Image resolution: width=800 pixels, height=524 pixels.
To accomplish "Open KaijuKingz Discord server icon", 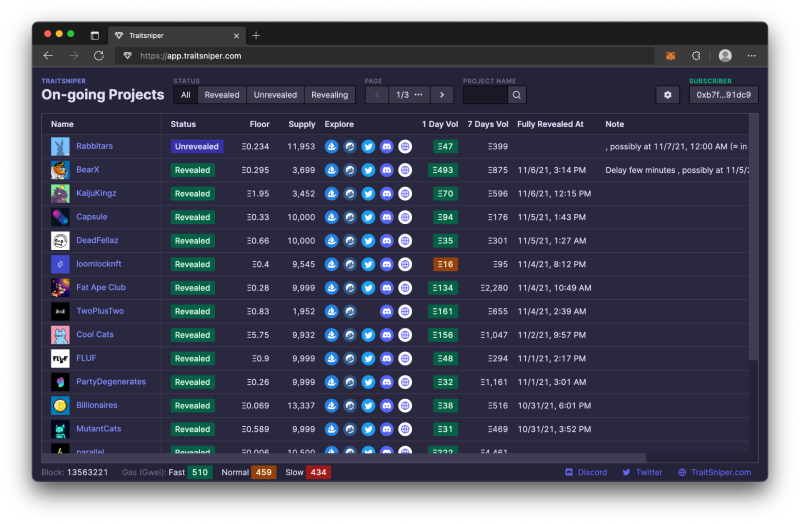I will tap(386, 193).
